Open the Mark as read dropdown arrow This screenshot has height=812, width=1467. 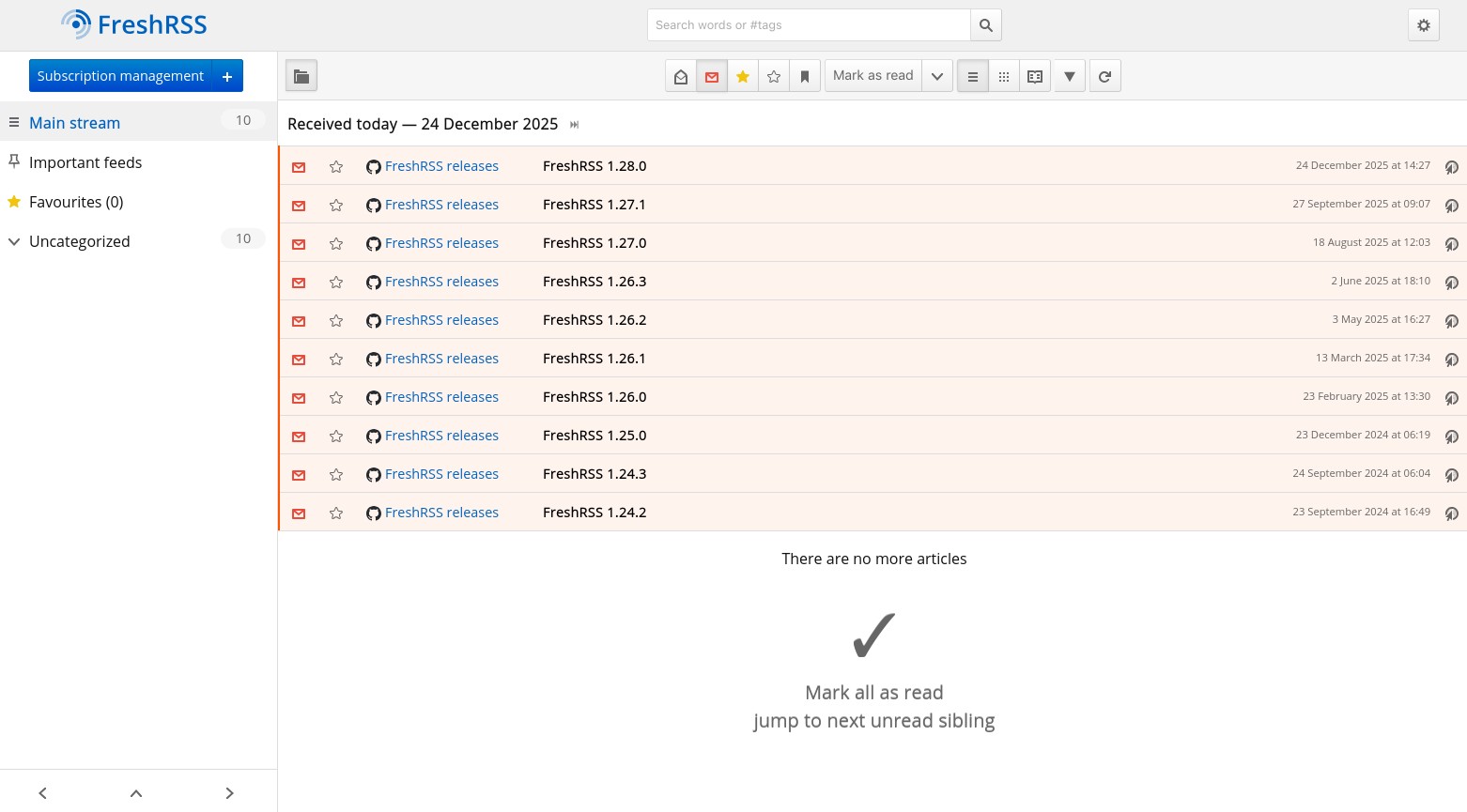coord(937,76)
